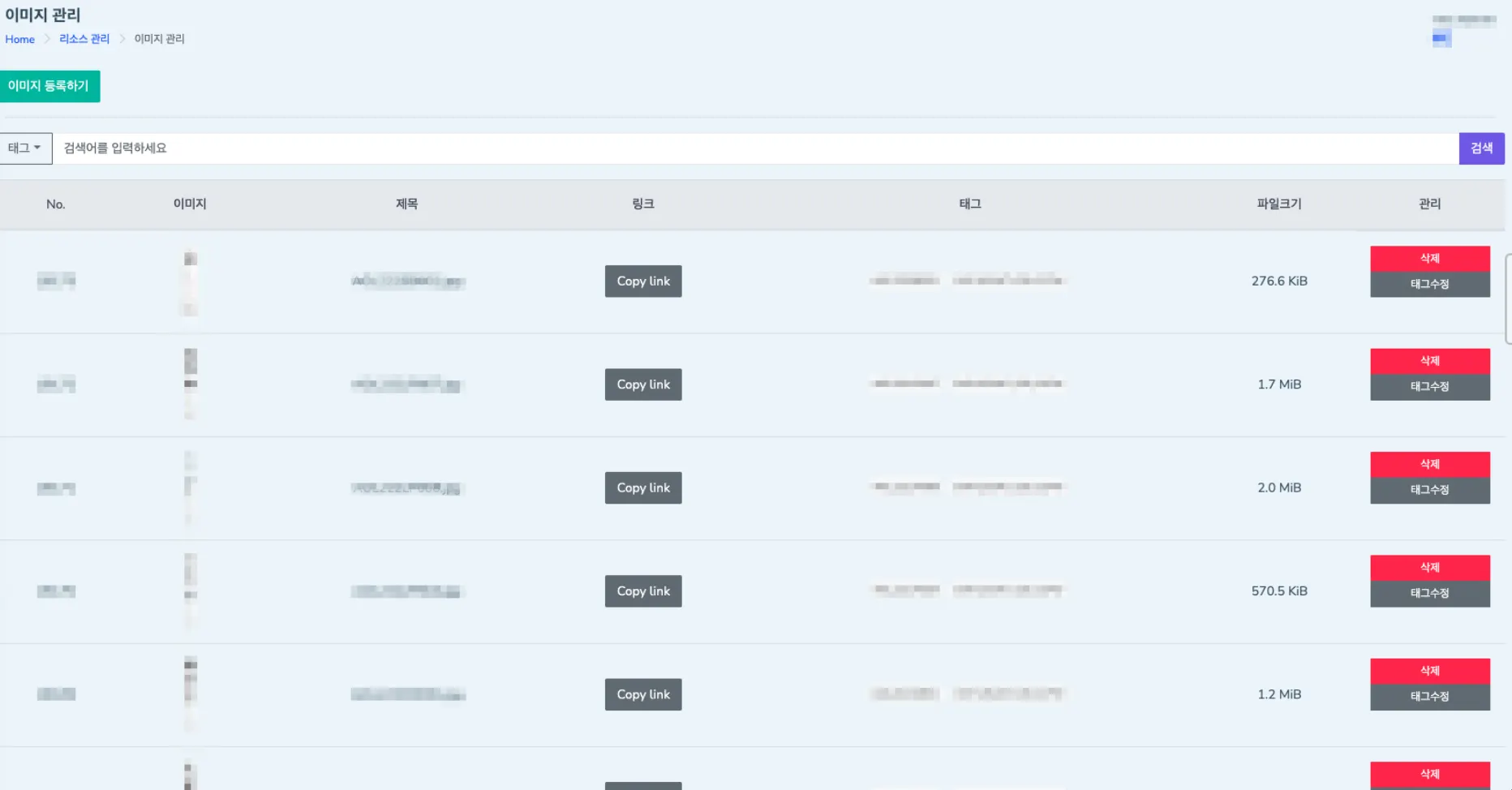Click the No. column header
The width and height of the screenshot is (1512, 790).
pos(56,204)
